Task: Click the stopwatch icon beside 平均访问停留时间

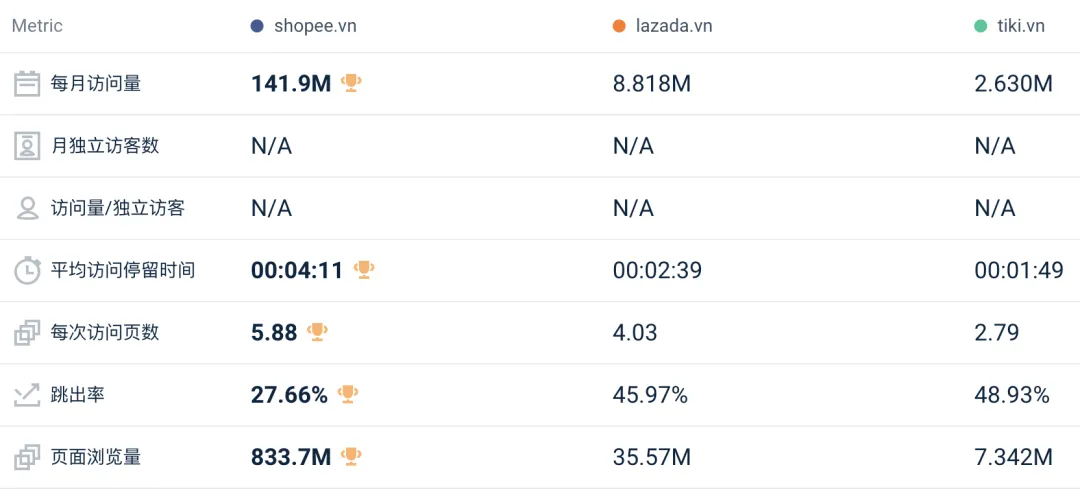Action: pyautogui.click(x=27, y=270)
